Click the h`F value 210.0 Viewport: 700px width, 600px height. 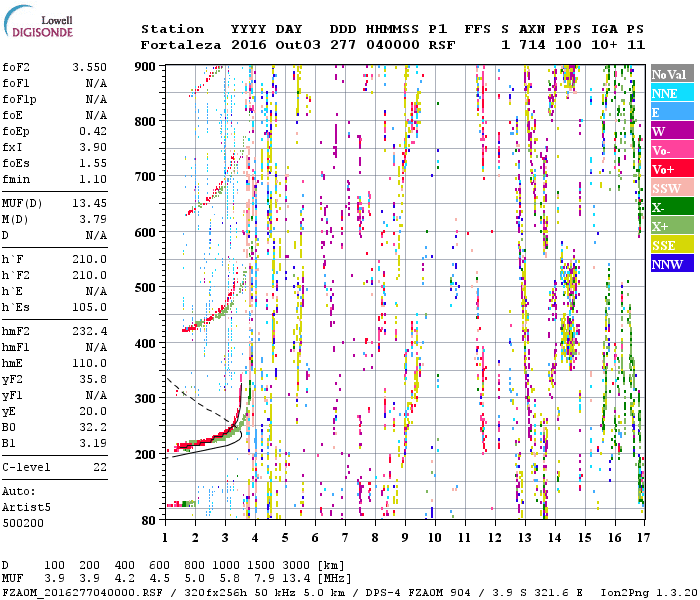pos(89,259)
